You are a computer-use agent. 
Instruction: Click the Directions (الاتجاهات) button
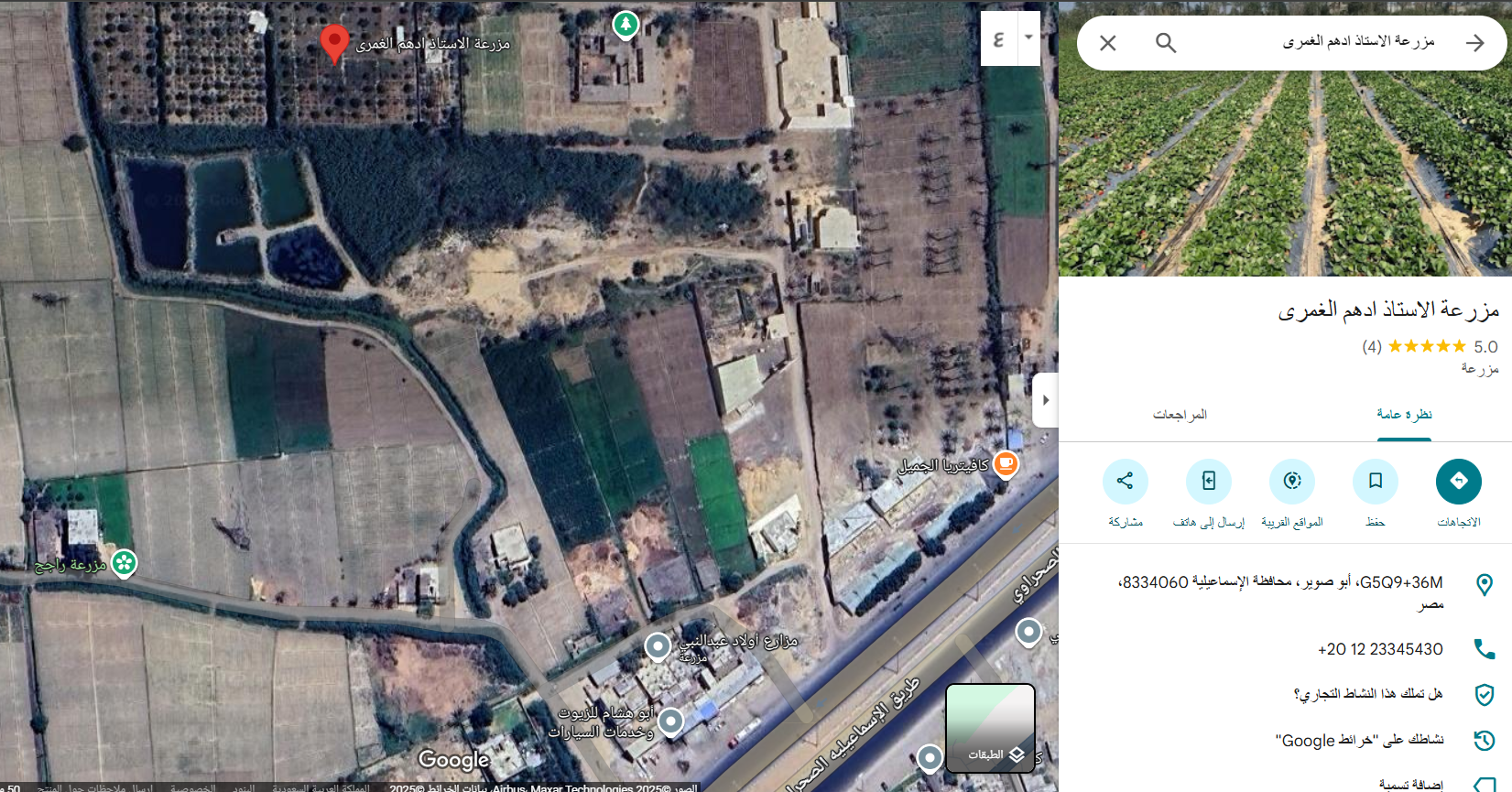click(1458, 482)
